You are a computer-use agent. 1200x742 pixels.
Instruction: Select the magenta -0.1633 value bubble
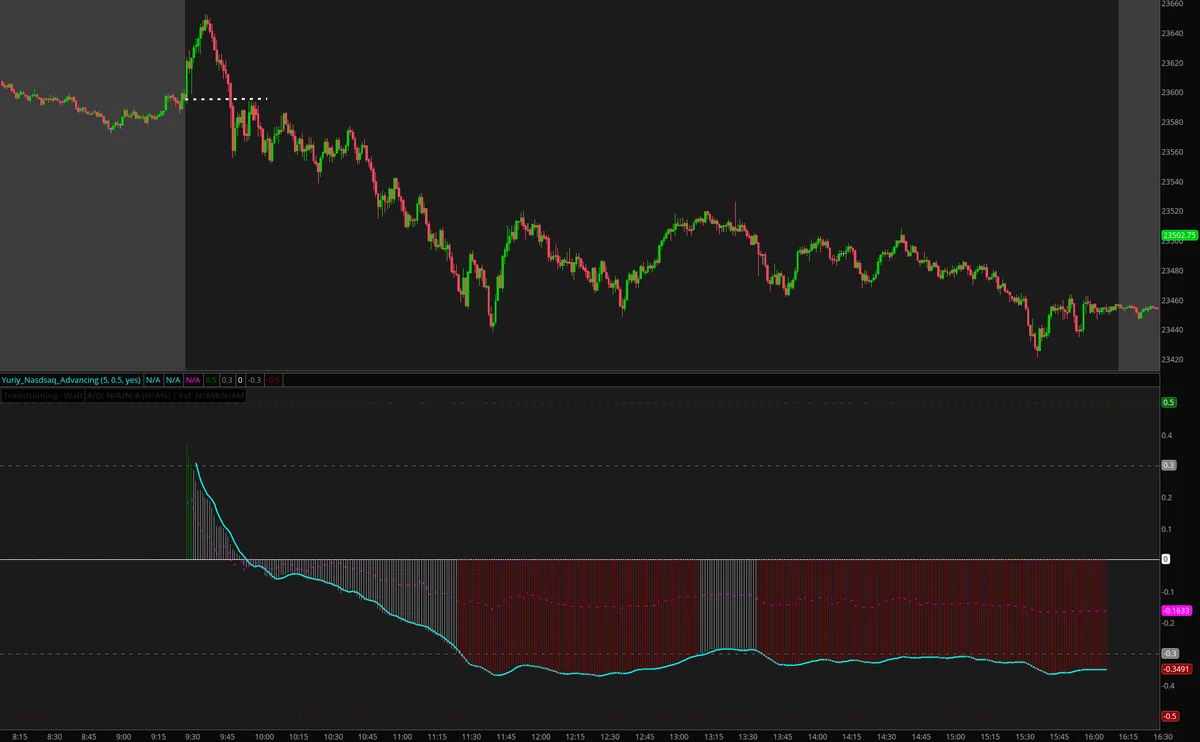1175,610
